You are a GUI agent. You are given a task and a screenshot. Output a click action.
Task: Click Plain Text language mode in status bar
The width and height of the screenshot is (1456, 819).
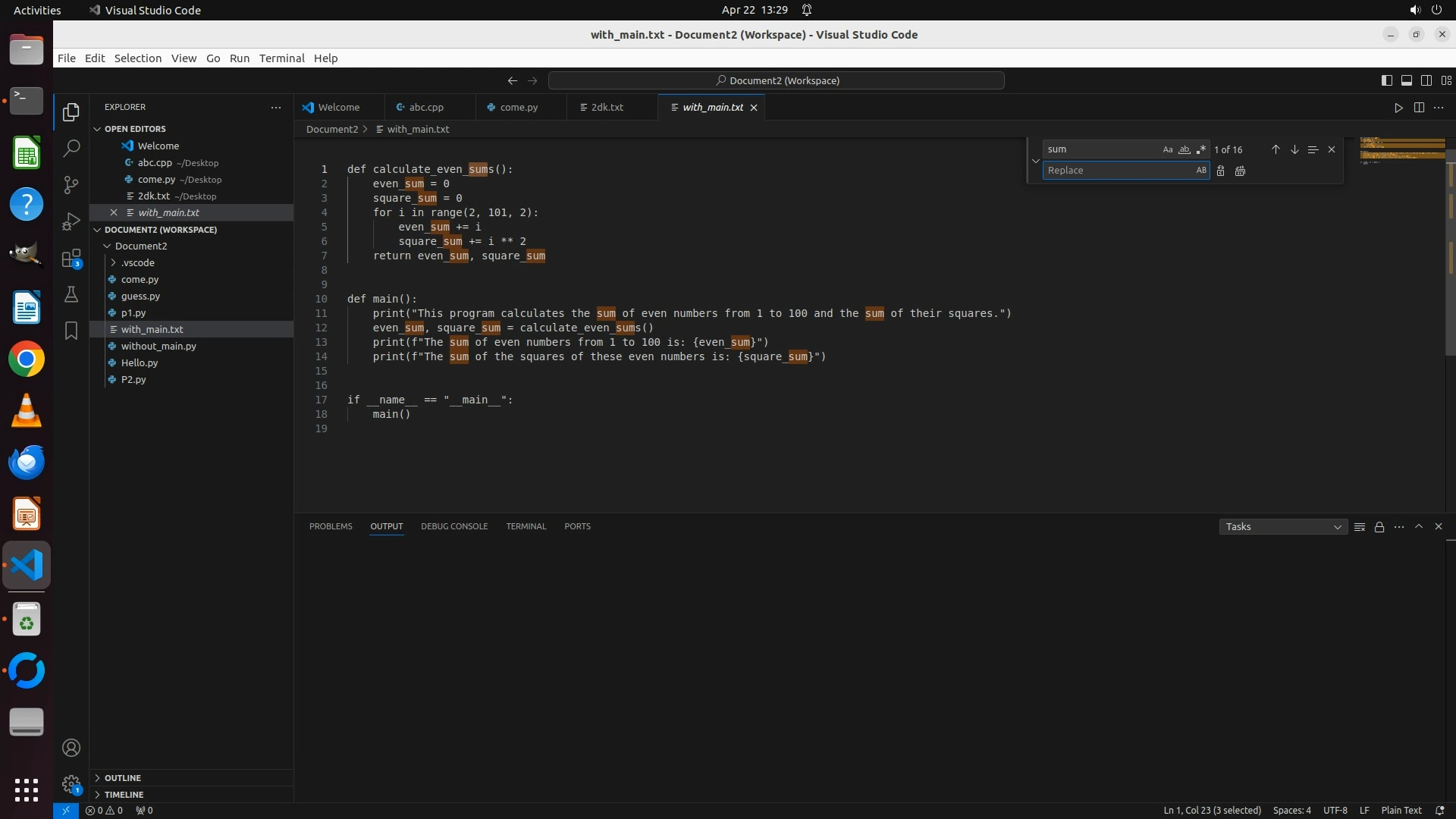pyautogui.click(x=1401, y=811)
